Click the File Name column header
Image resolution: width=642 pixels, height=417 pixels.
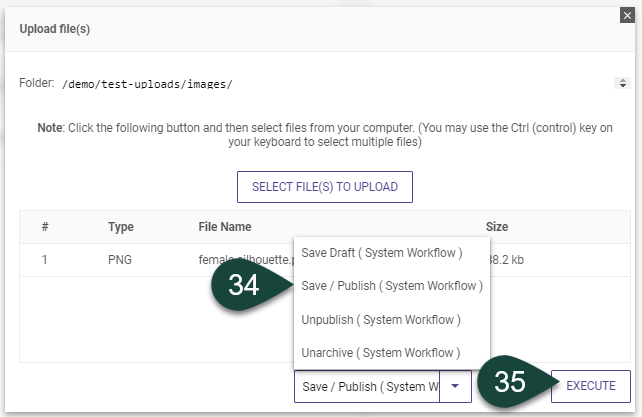pyautogui.click(x=225, y=227)
